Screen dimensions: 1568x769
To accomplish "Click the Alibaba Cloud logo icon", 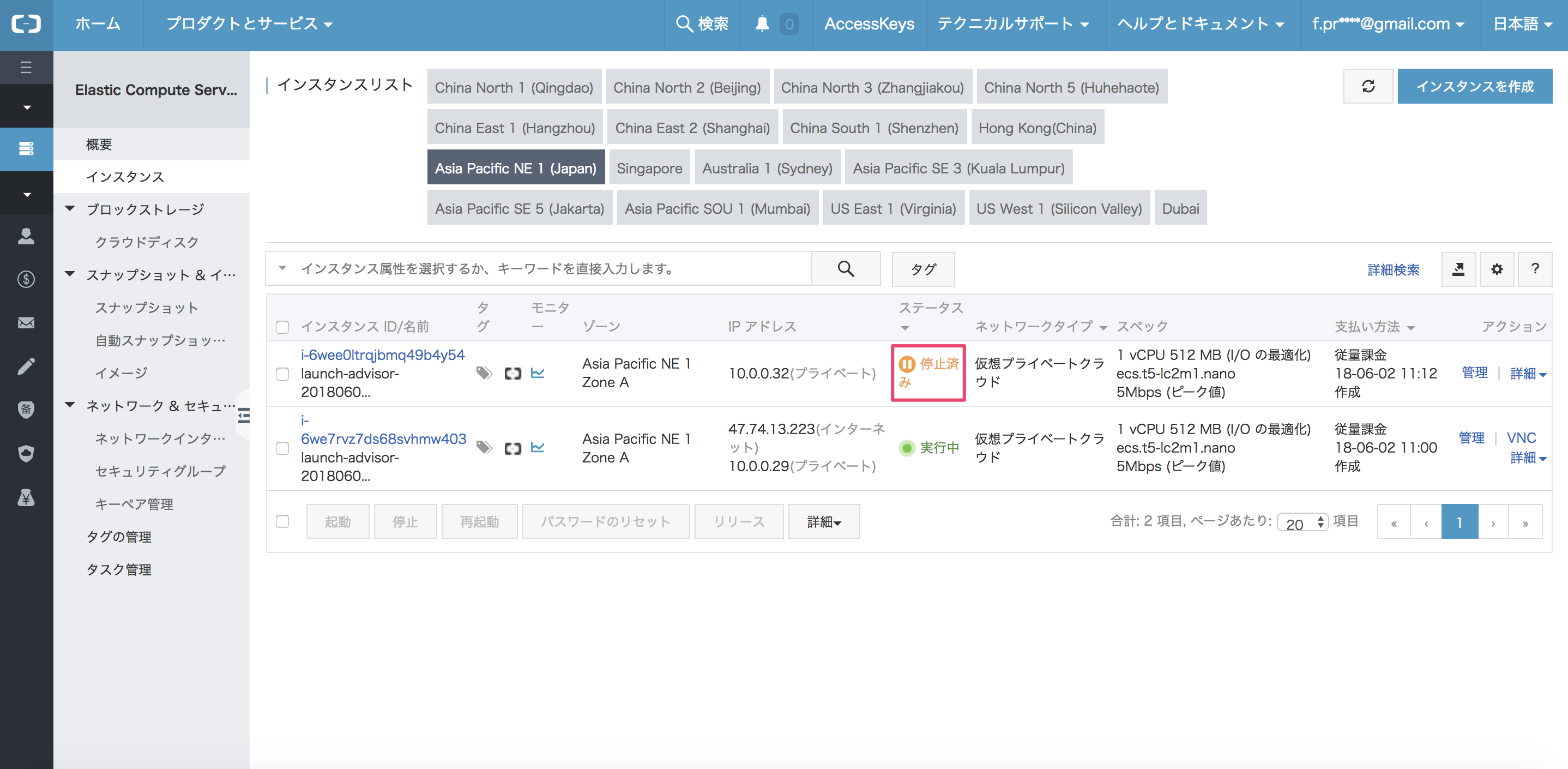I will [26, 24].
